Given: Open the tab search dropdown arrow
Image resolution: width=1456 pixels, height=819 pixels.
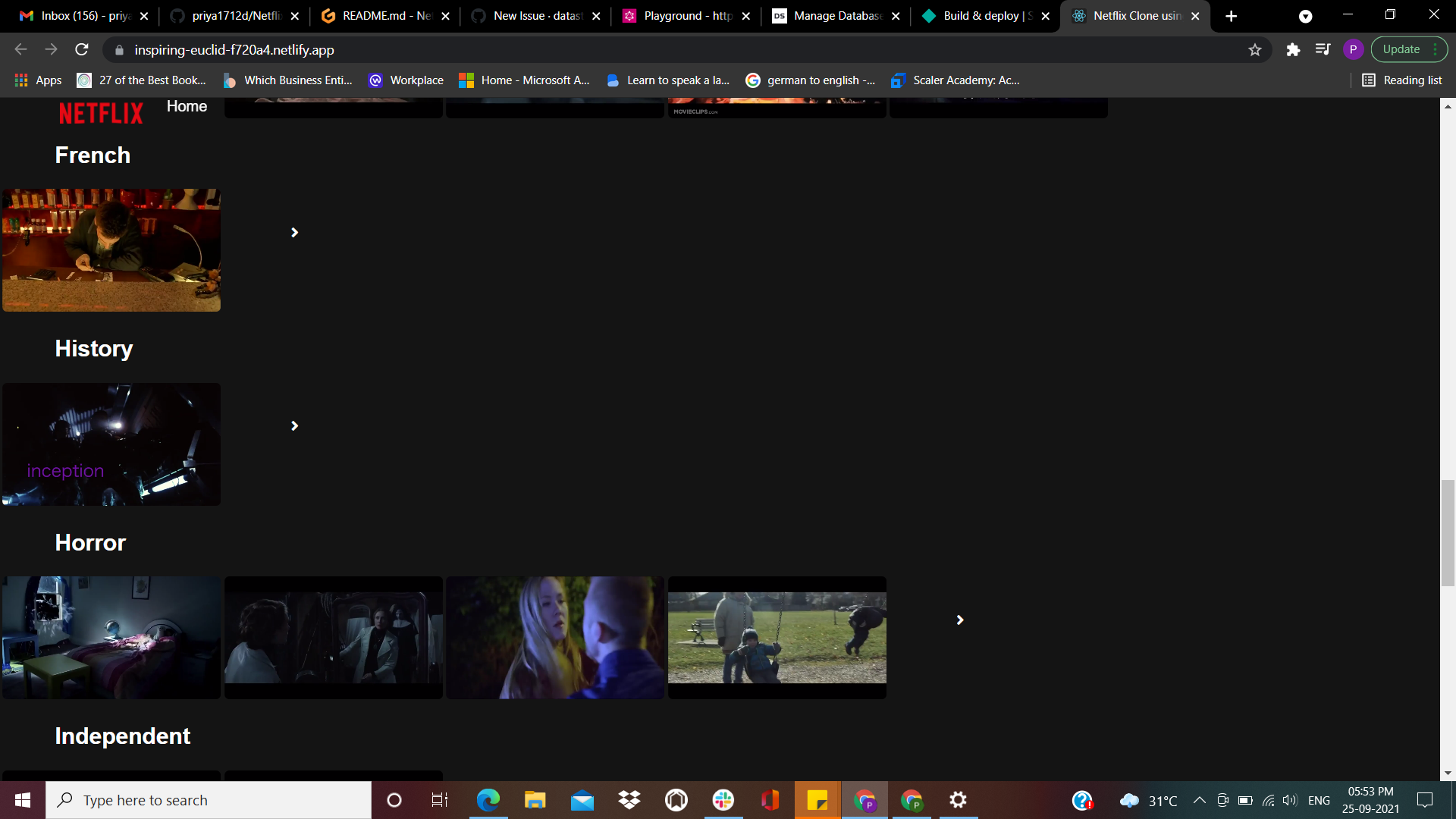Looking at the screenshot, I should coord(1305,16).
